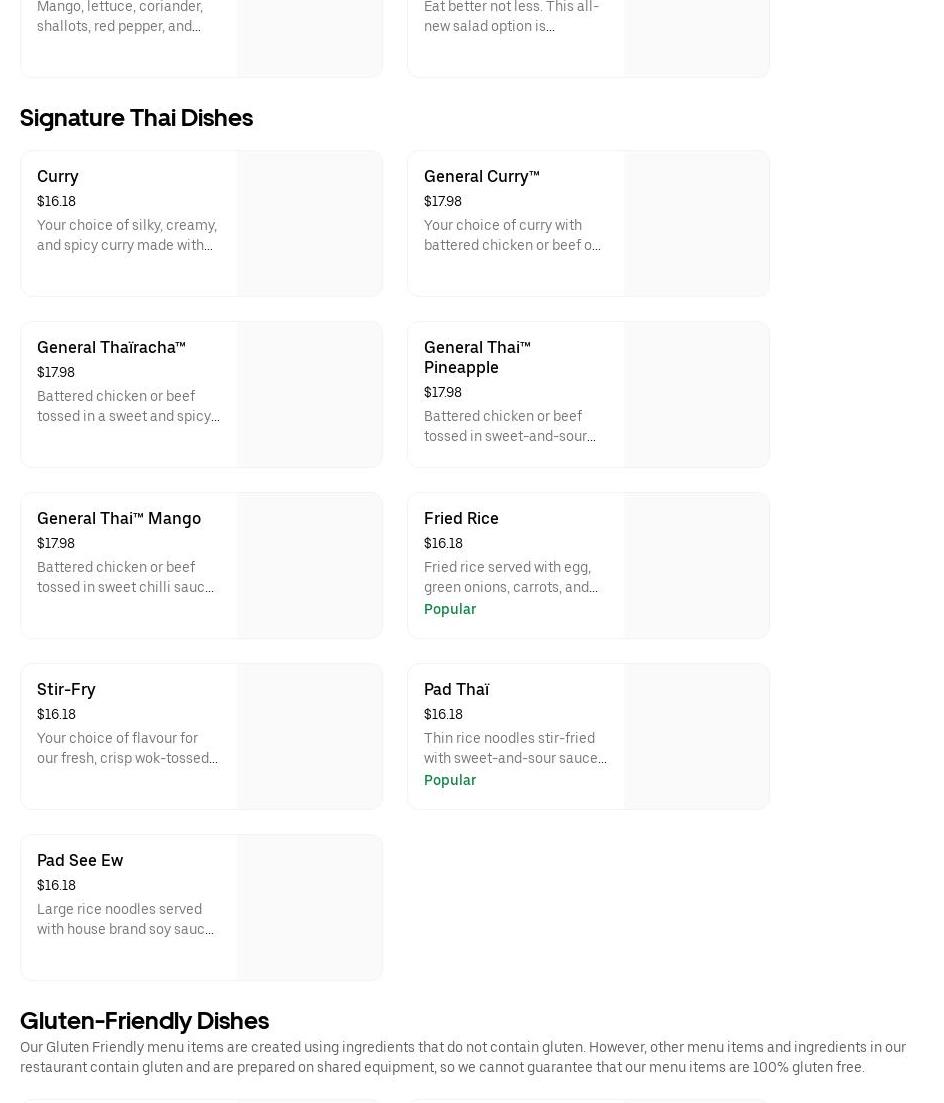Viewport: 944px width, 1103px height.
Task: Select the Fried Rice dish title
Action: click(x=461, y=519)
